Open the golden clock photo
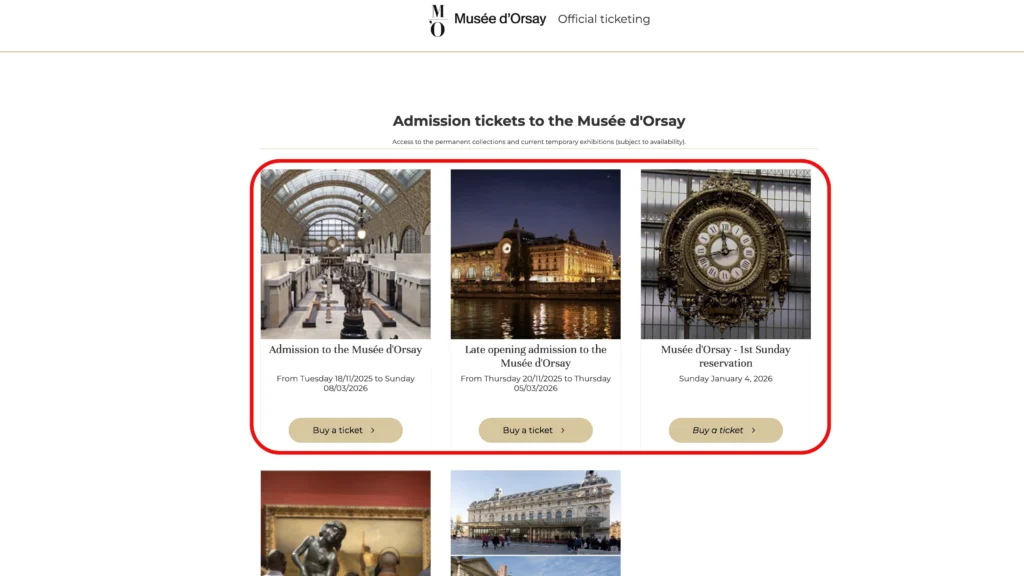Viewport: 1024px width, 576px height. click(x=725, y=254)
